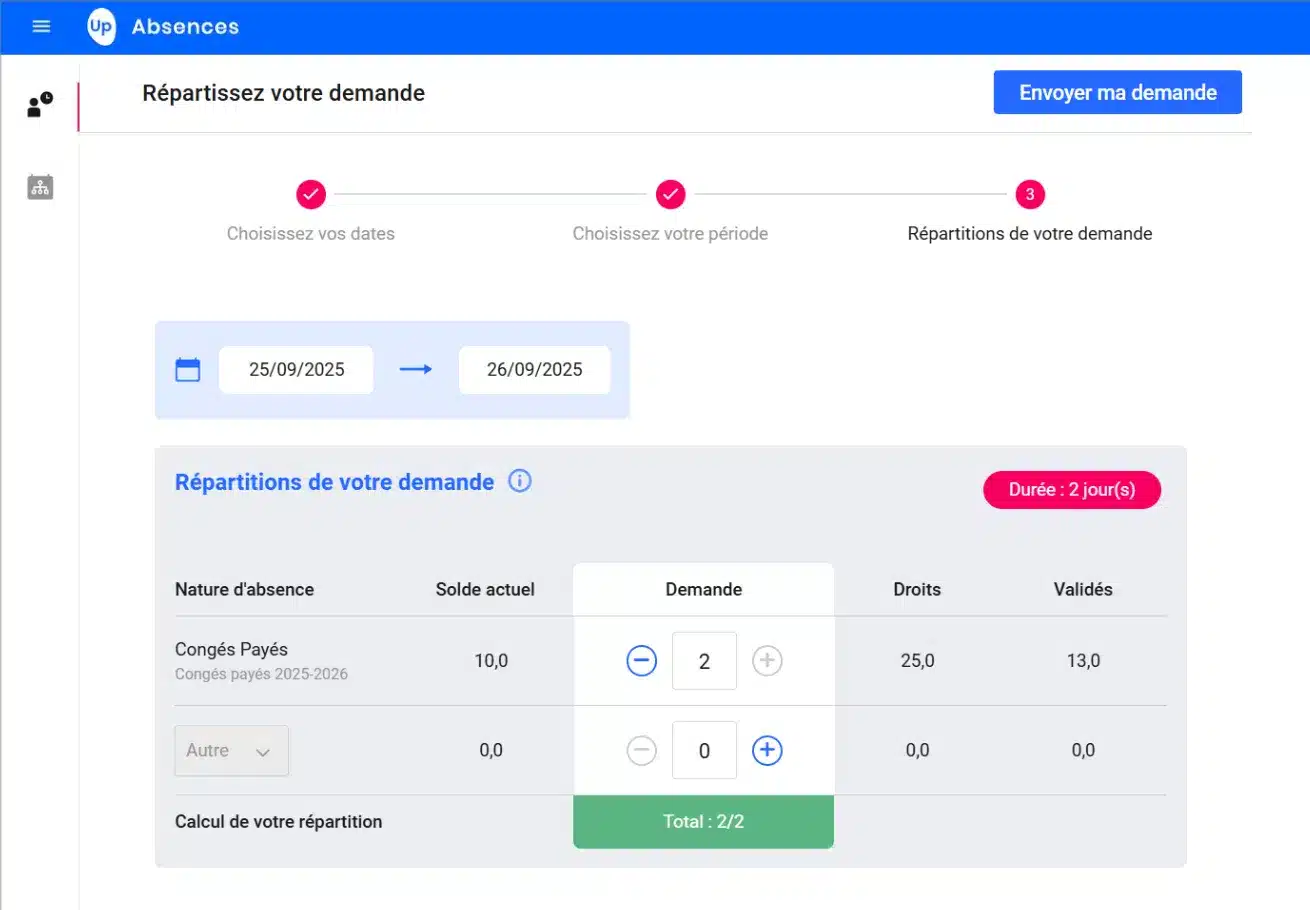Expand the Autre absence type dropdown
This screenshot has height=910, width=1310.
click(x=232, y=751)
